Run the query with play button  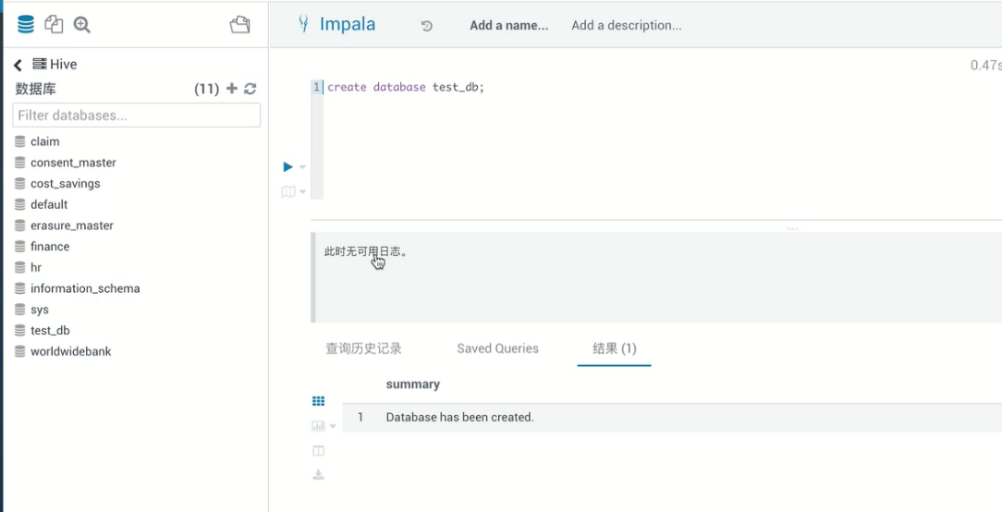tap(288, 167)
